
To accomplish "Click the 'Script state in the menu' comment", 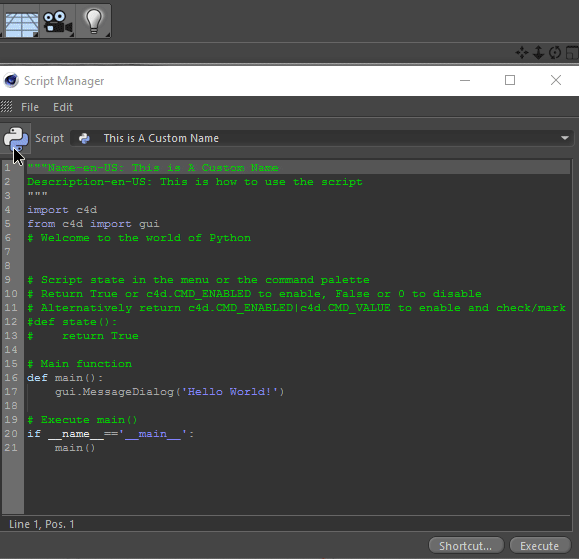I will point(198,280).
